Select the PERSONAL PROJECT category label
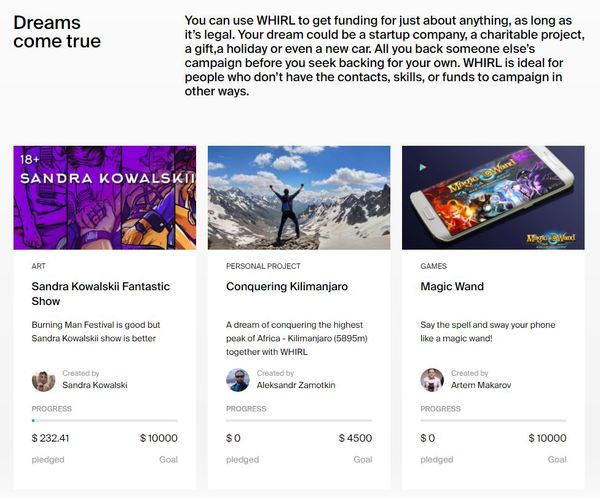This screenshot has height=500, width=600. tap(263, 266)
